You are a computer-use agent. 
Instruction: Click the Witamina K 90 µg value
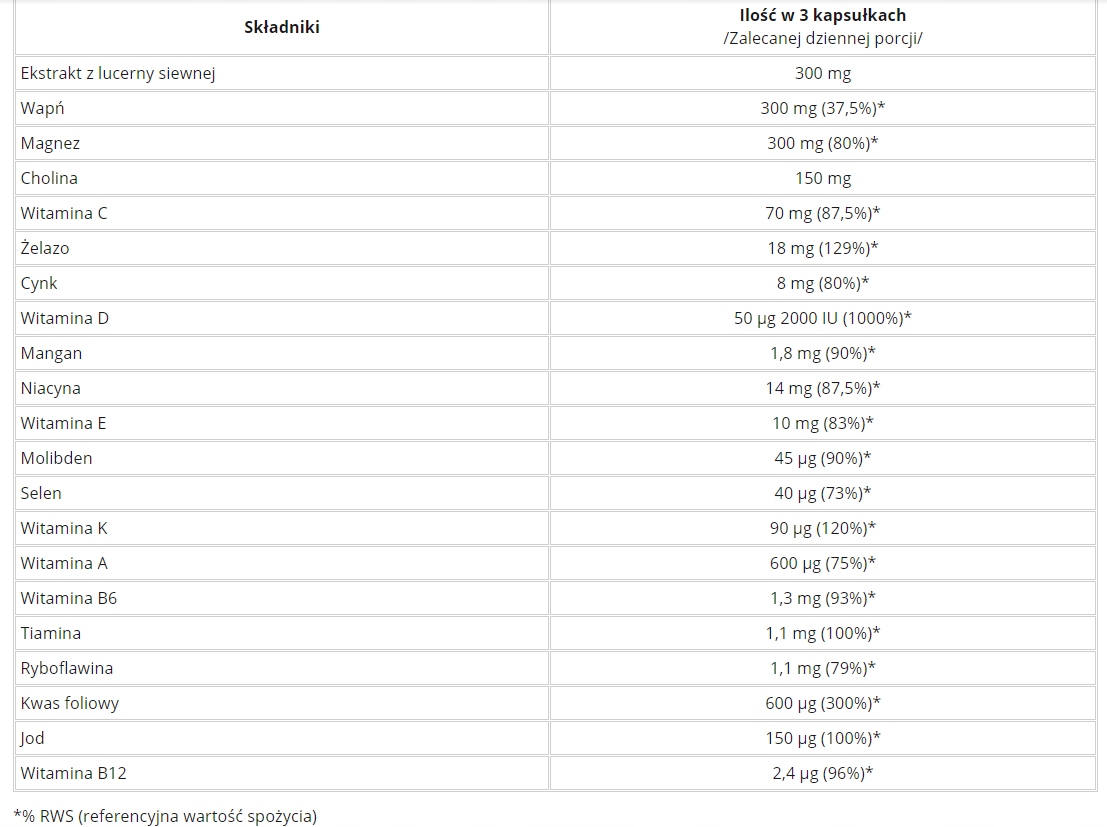[x=822, y=528]
